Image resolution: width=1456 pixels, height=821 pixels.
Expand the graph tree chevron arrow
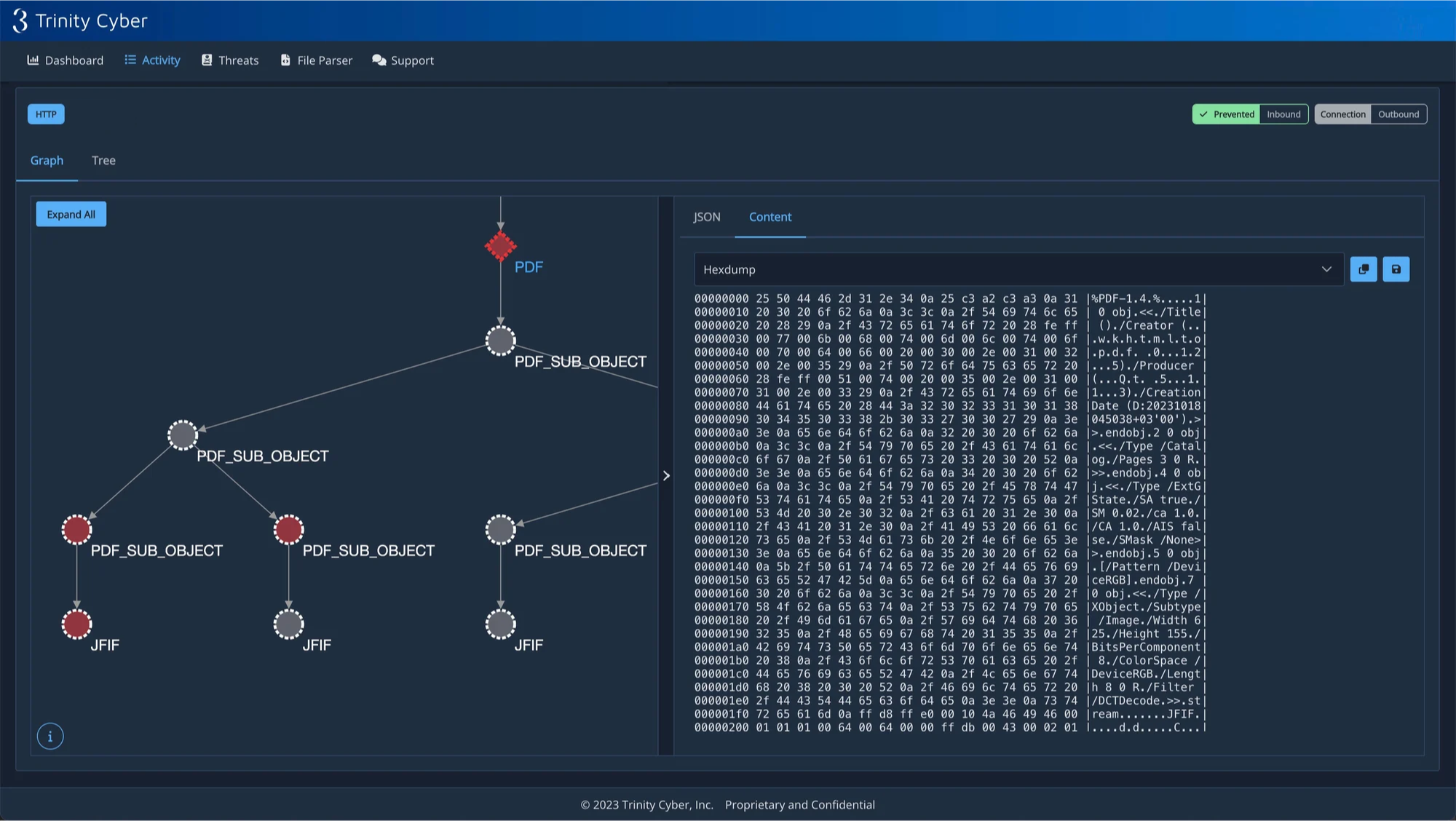point(666,475)
